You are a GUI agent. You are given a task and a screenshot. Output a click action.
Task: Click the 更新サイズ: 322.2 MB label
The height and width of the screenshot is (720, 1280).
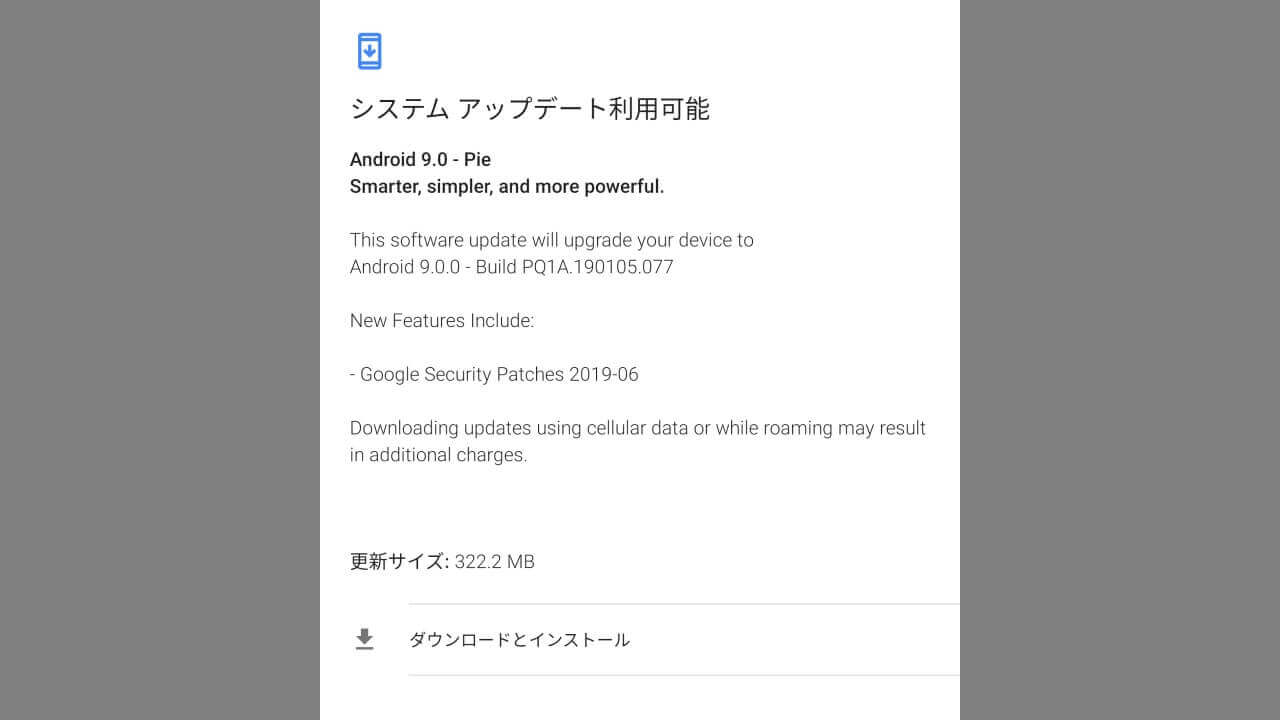point(442,561)
